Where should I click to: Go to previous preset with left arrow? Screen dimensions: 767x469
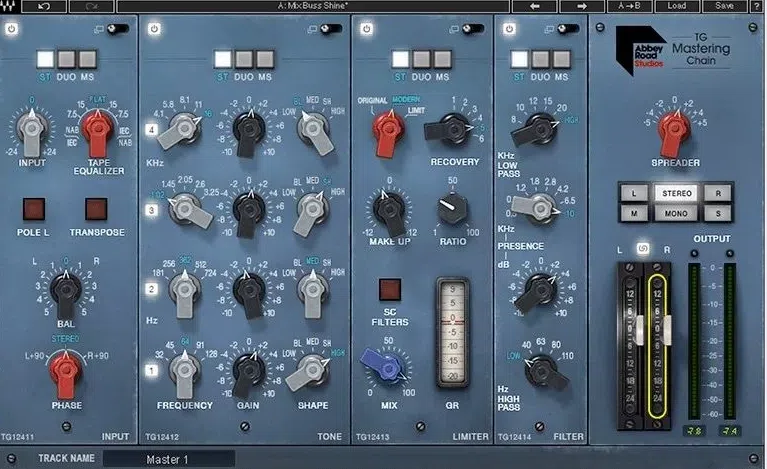tap(535, 6)
